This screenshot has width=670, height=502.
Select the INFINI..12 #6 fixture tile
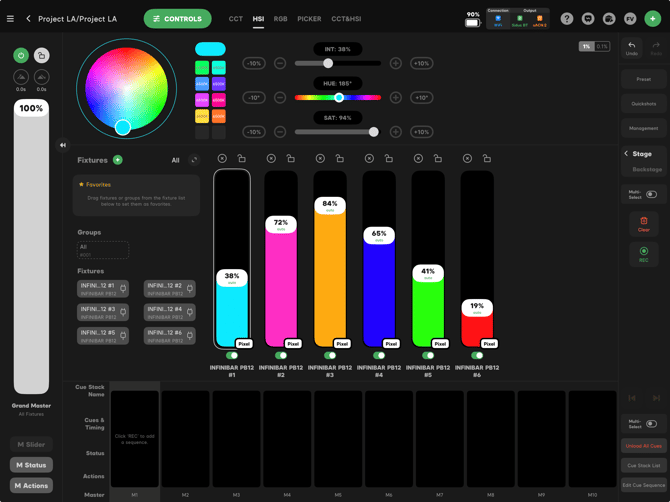click(x=170, y=336)
